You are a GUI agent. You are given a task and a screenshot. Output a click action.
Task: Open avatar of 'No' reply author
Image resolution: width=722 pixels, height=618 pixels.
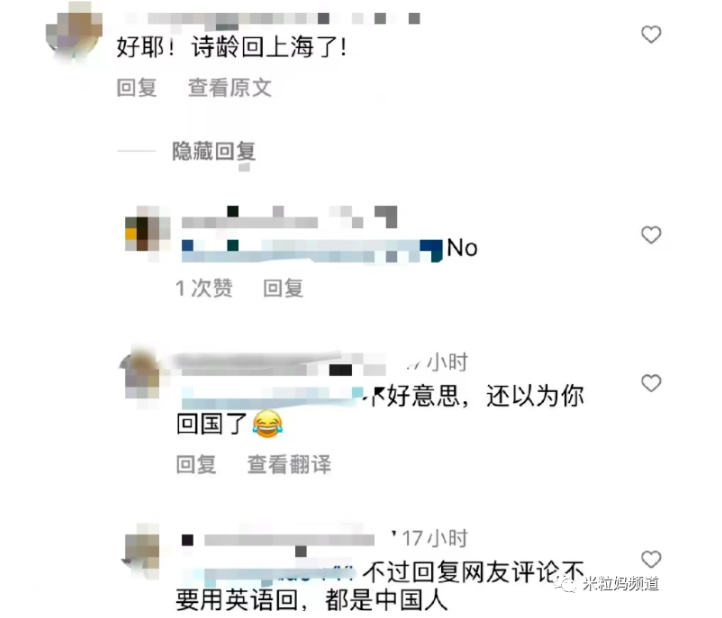[x=147, y=234]
